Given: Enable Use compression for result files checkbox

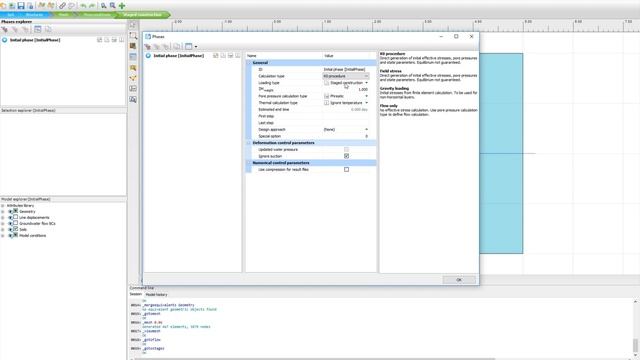Looking at the screenshot, I should pos(347,169).
